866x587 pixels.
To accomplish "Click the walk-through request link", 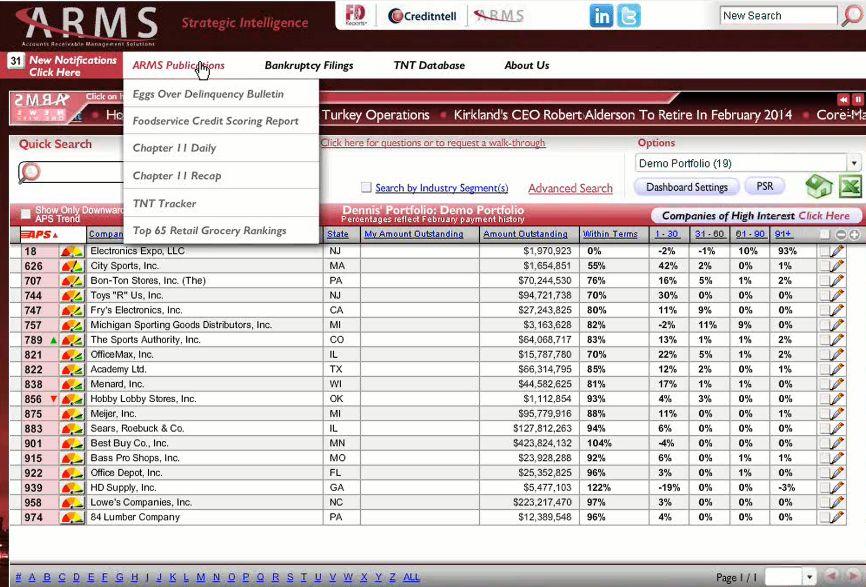I will (x=432, y=142).
